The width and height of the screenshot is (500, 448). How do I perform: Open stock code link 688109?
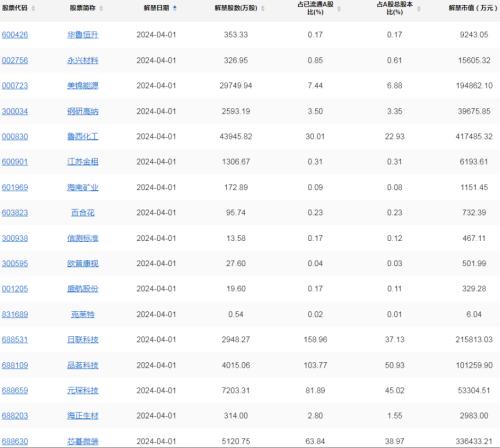tap(15, 365)
